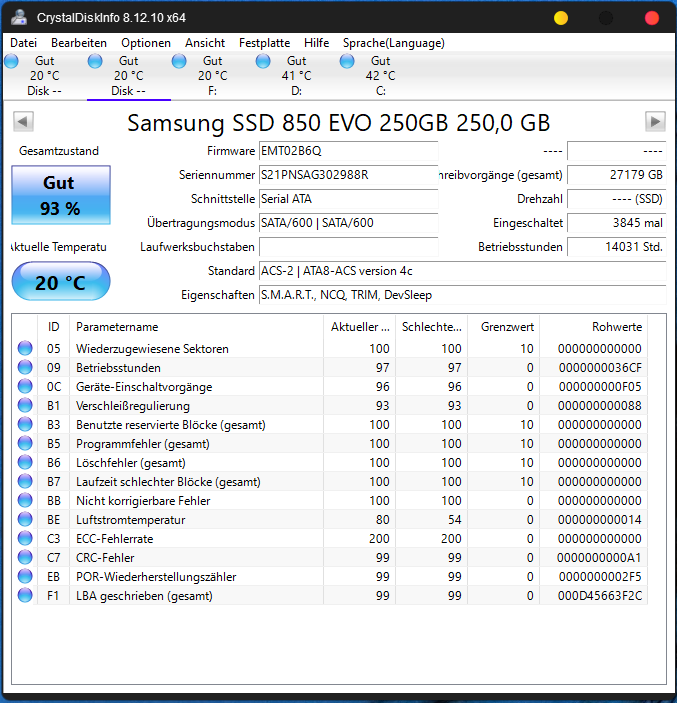677x703 pixels.
Task: Go to next disk with right arrow
Action: 655,122
